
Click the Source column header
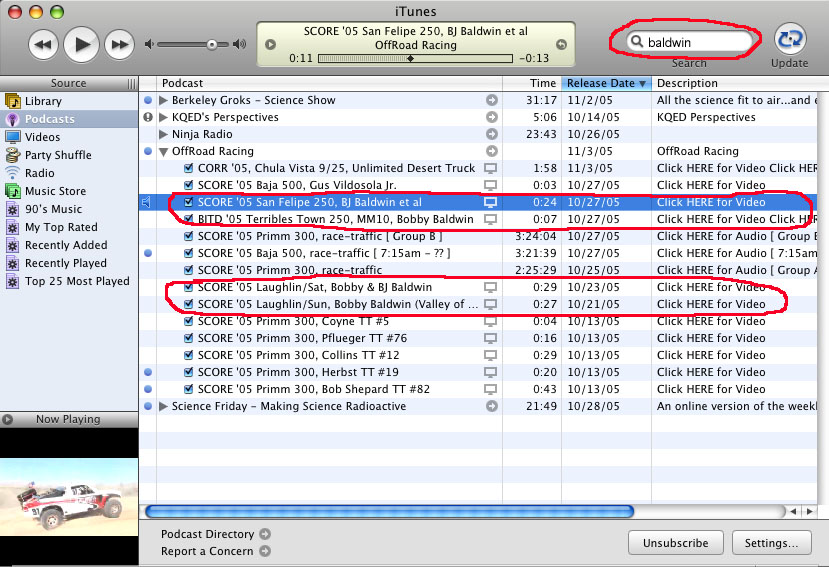click(x=69, y=83)
